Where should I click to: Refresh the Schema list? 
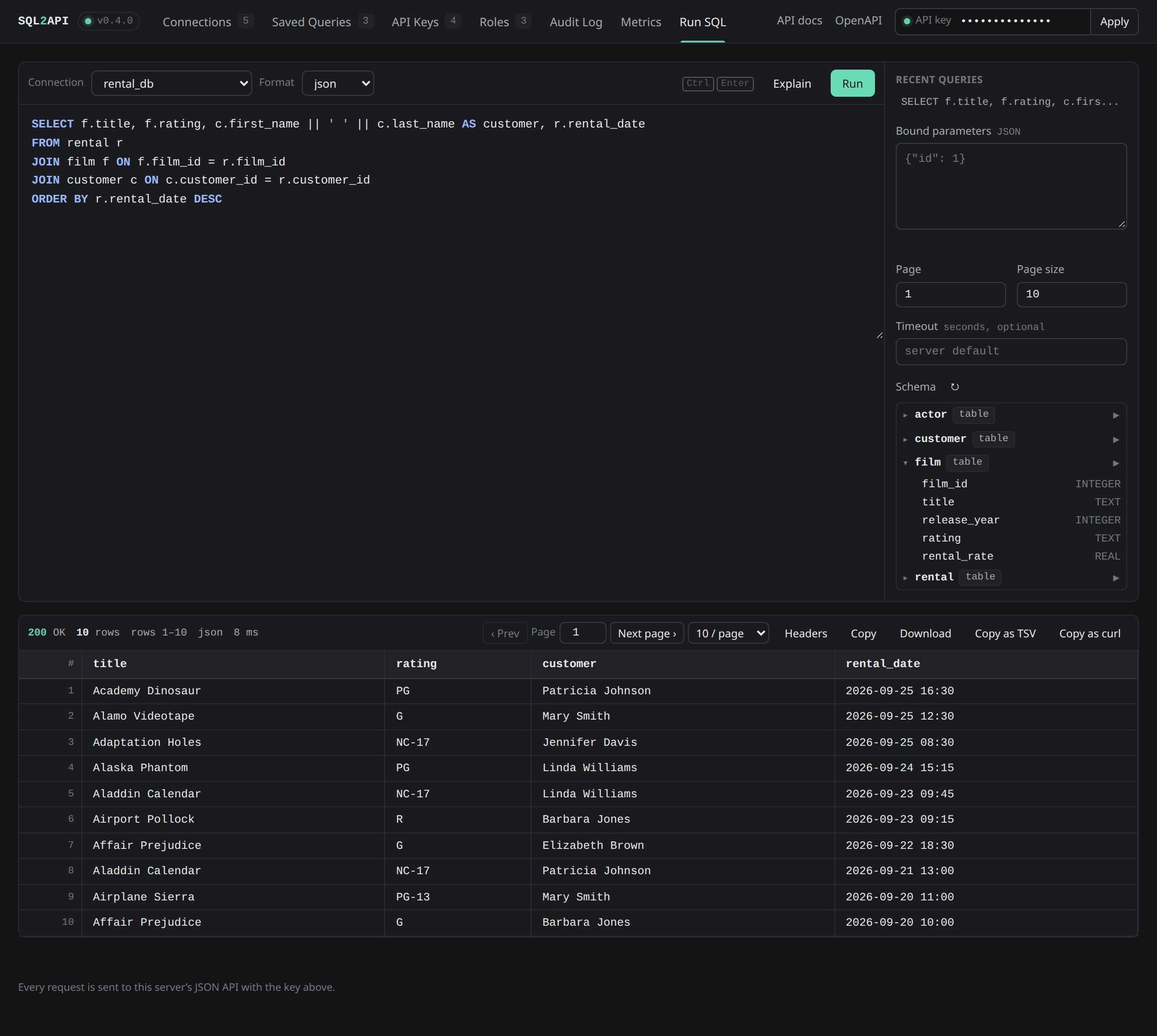click(x=955, y=387)
